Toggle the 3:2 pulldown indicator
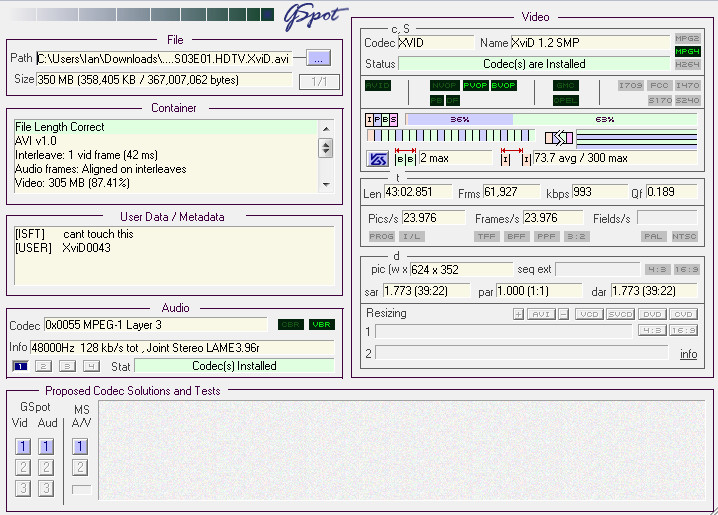718x515 pixels. 577,237
